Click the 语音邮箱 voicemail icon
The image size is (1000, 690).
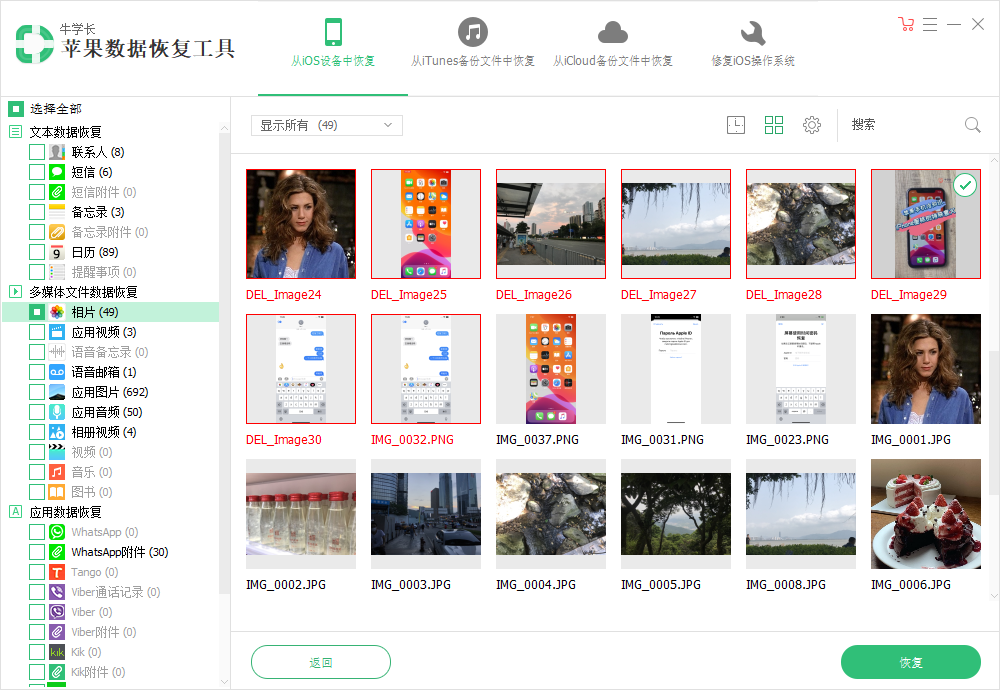pyautogui.click(x=57, y=372)
